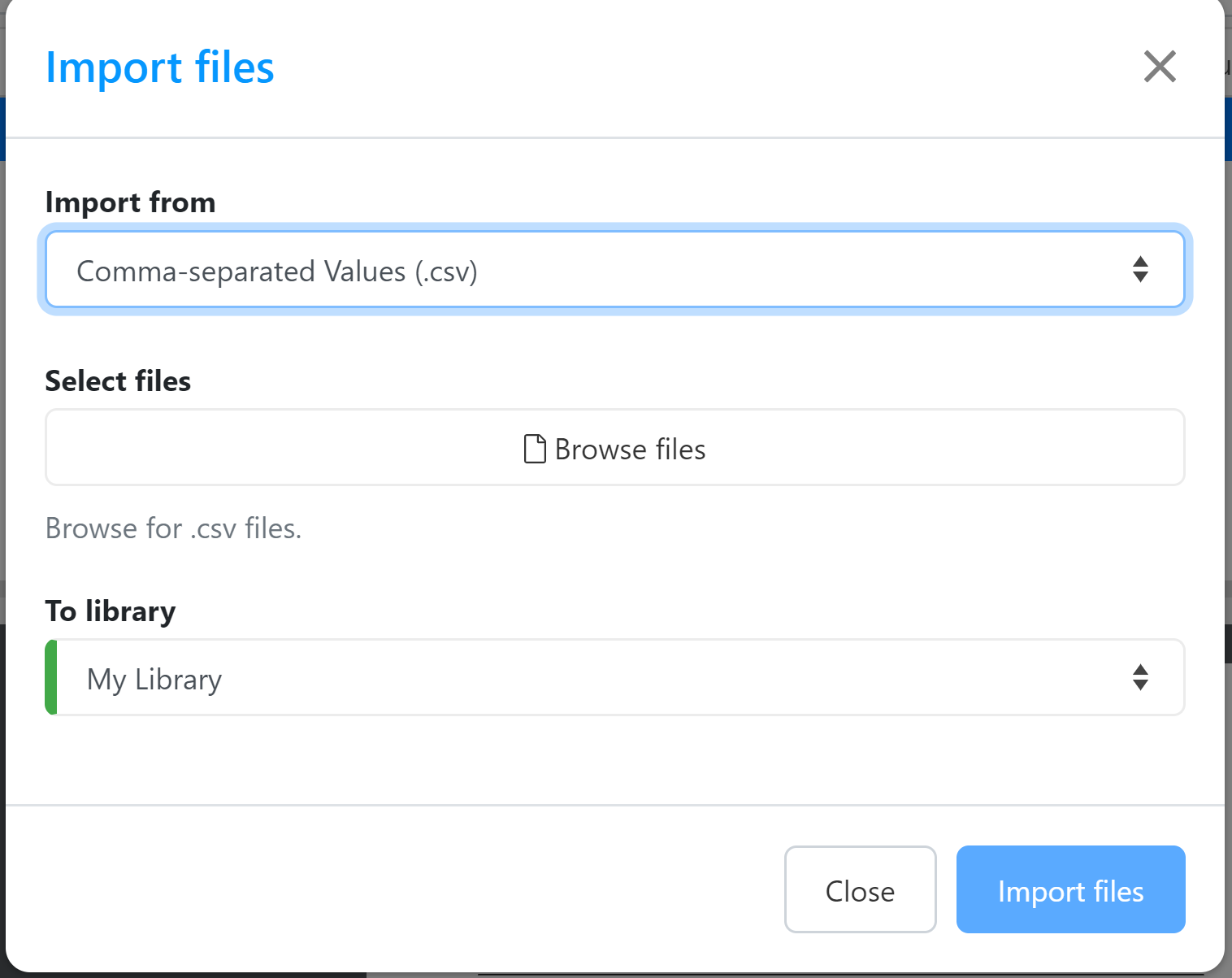
Task: Click the up arrow in Import from selector
Action: pos(1140,262)
